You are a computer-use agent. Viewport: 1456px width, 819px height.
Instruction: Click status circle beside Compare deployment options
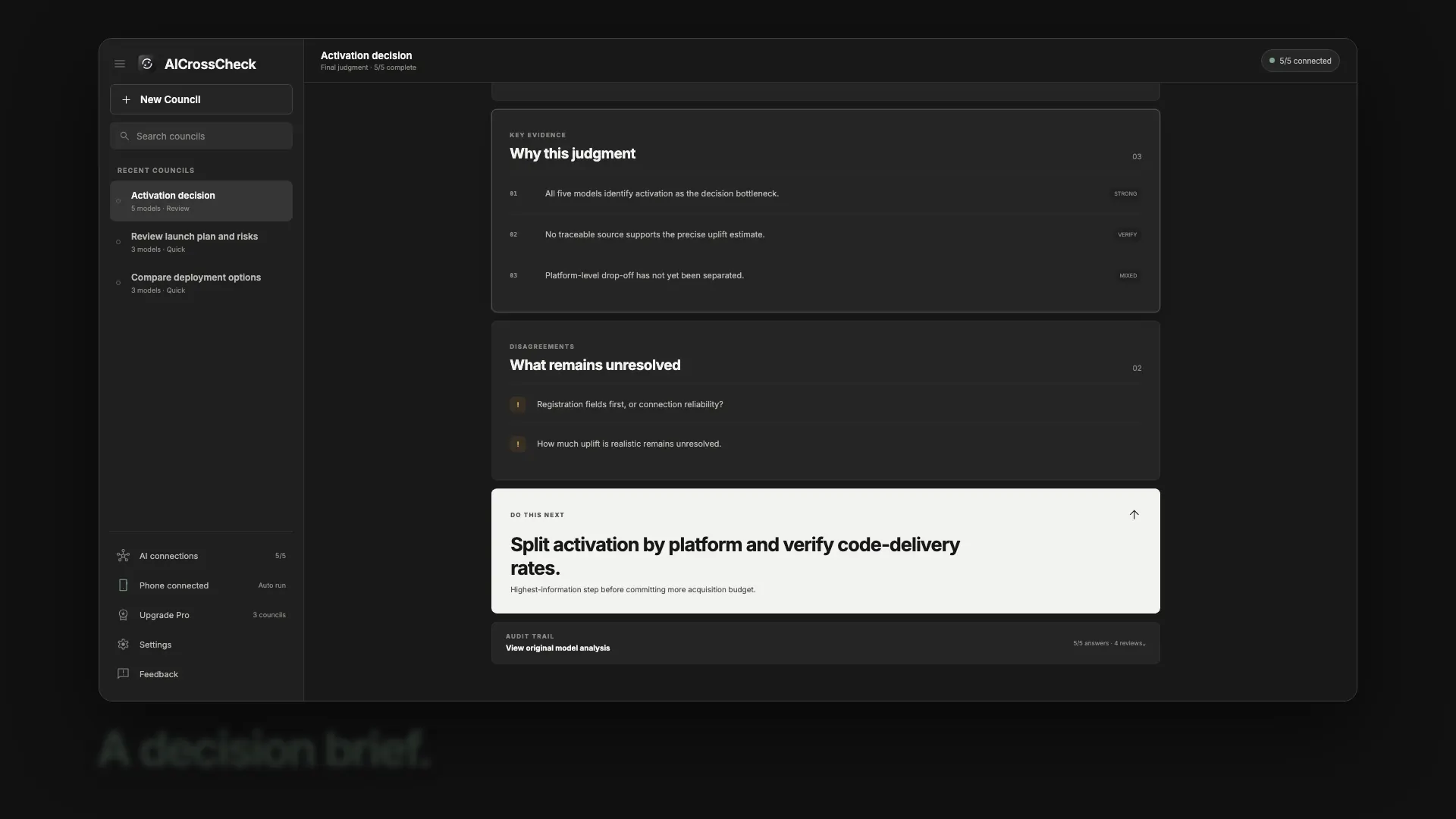pos(118,283)
